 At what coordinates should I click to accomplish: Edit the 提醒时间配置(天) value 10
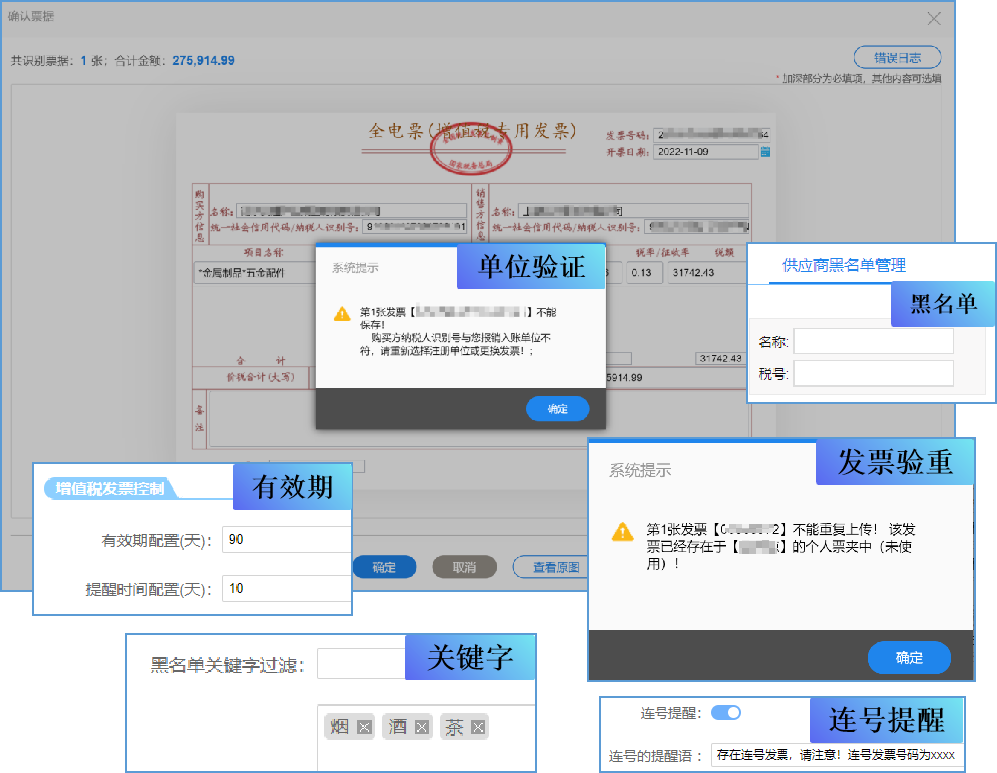click(286, 588)
